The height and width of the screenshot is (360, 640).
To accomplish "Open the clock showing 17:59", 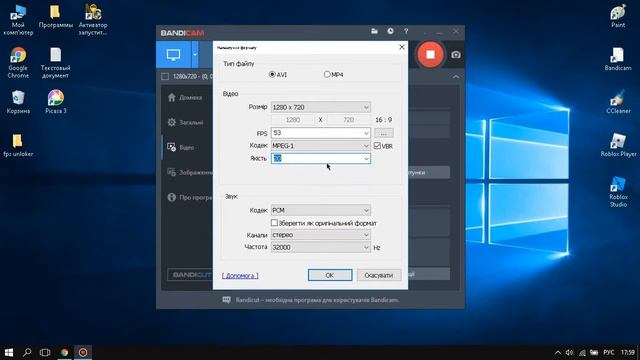I will [x=628, y=352].
